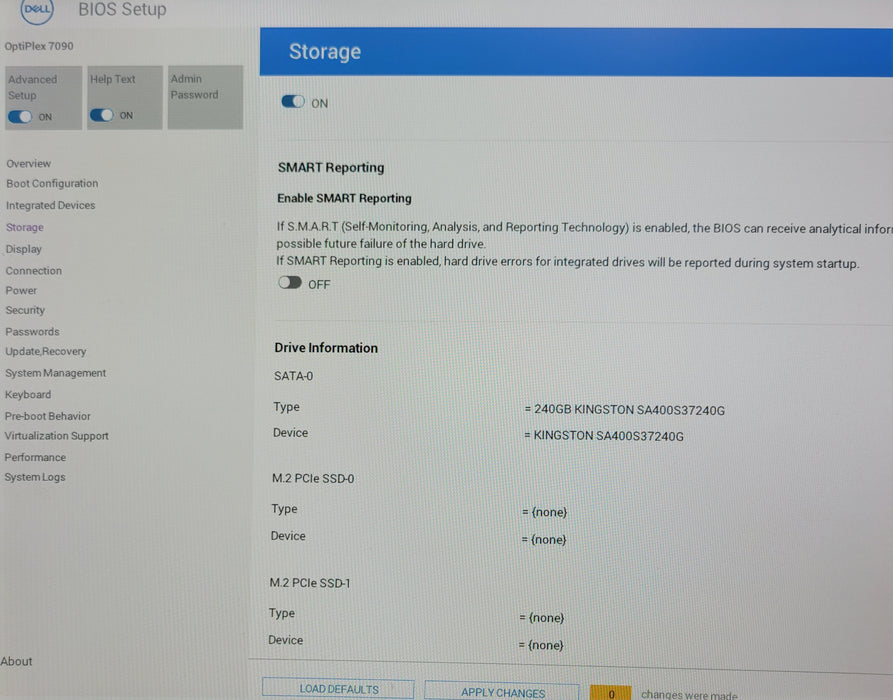Viewport: 893px width, 700px height.
Task: Click M.2 PCIe SSD-1 Device {none} value
Action: (x=541, y=645)
